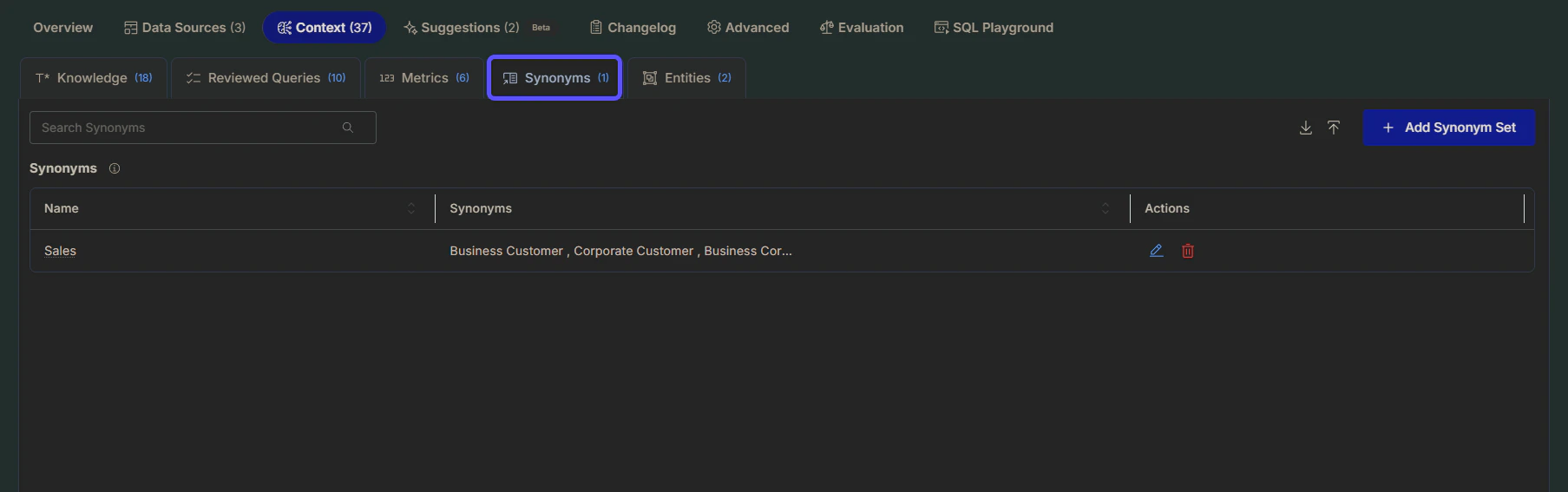Viewport: 1568px width, 492px height.
Task: Focus the Search Synonyms field
Action: 203,128
